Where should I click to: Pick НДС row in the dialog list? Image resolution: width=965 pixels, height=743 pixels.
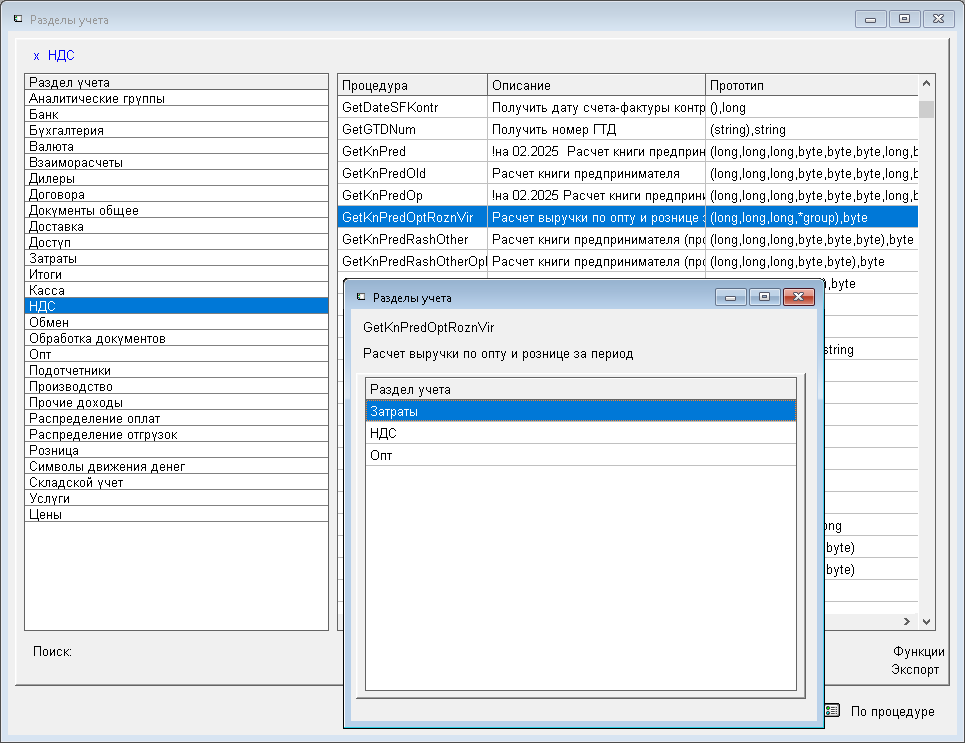[x=383, y=433]
